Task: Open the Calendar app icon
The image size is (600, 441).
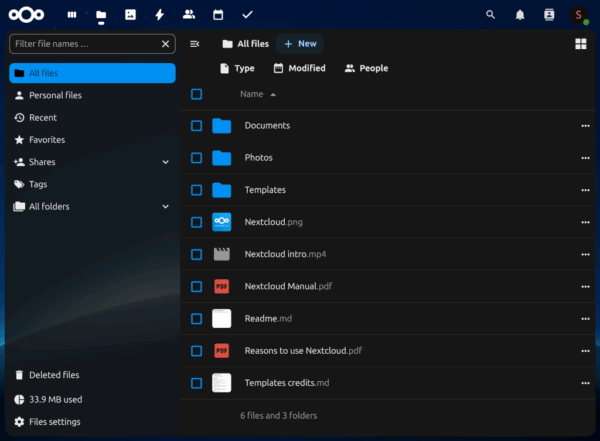Action: pyautogui.click(x=218, y=15)
